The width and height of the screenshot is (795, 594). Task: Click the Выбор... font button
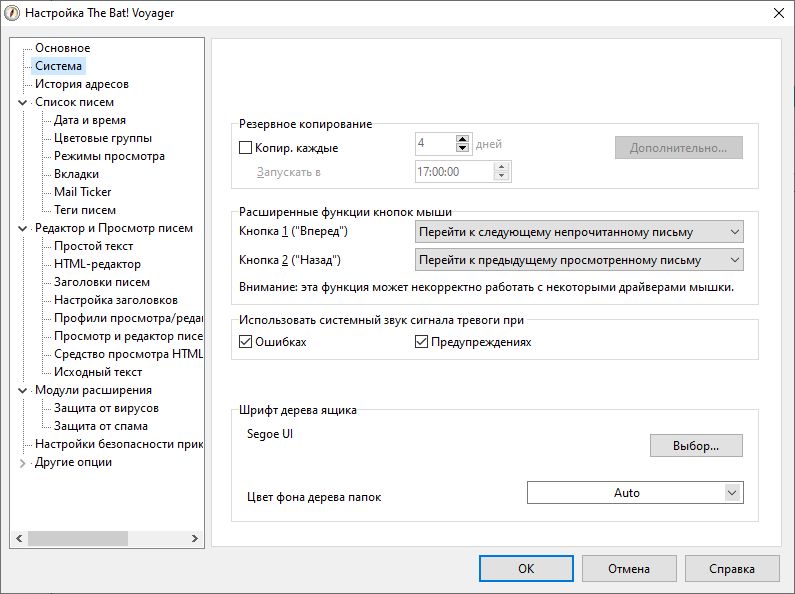pos(696,446)
